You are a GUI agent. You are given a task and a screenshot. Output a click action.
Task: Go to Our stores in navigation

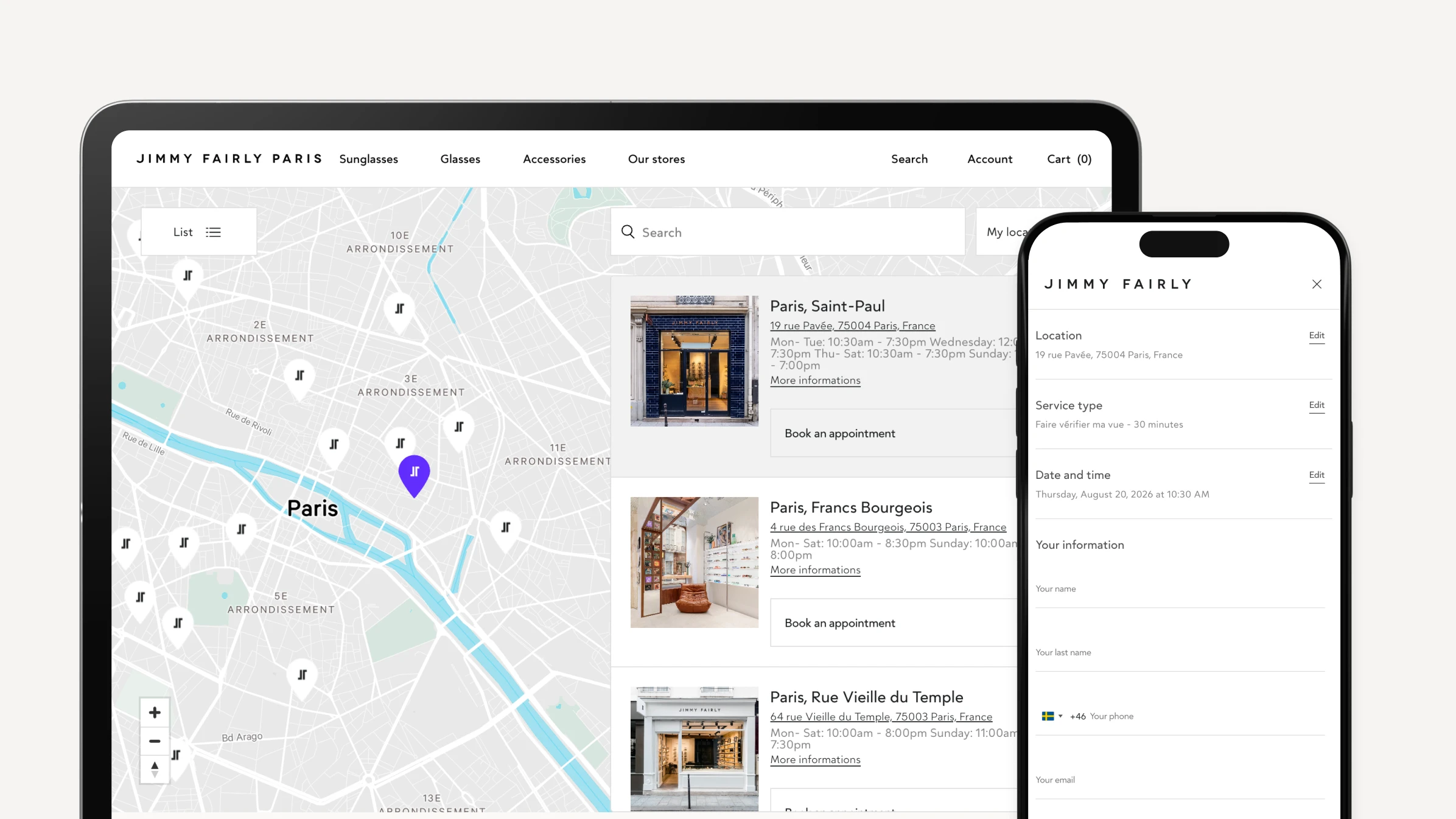tap(657, 159)
